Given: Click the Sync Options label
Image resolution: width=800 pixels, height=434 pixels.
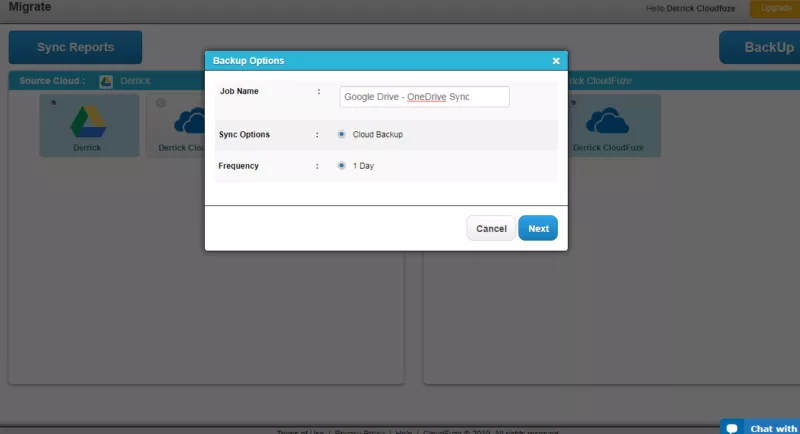Looking at the screenshot, I should [x=244, y=134].
